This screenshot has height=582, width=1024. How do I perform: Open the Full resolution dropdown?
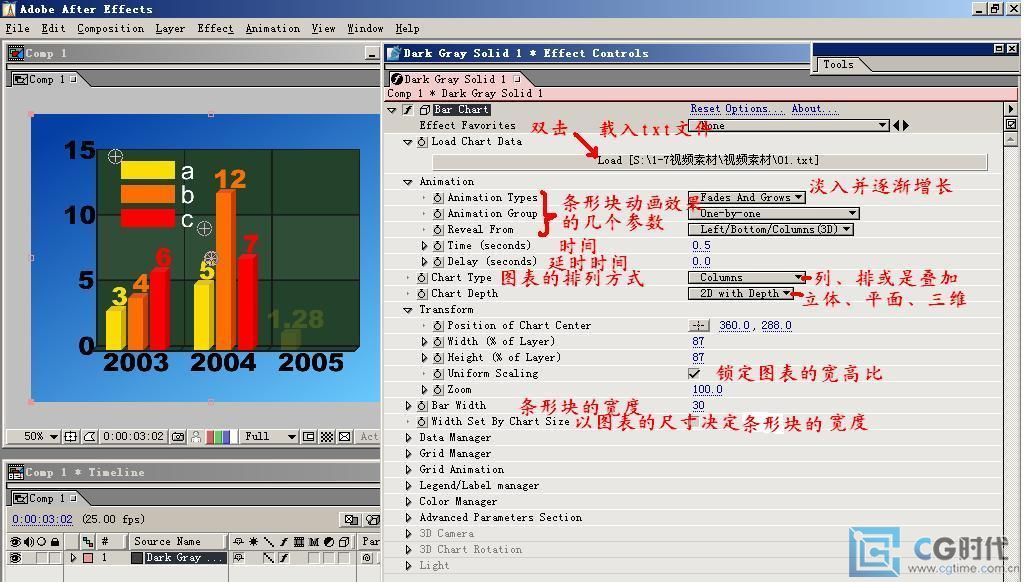click(269, 436)
